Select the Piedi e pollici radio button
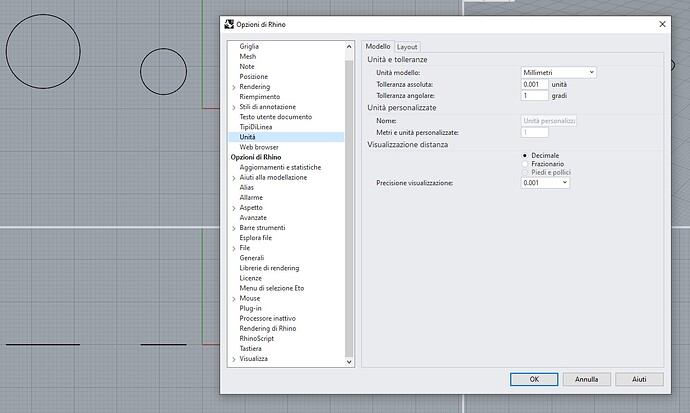The image size is (690, 413). [525, 172]
